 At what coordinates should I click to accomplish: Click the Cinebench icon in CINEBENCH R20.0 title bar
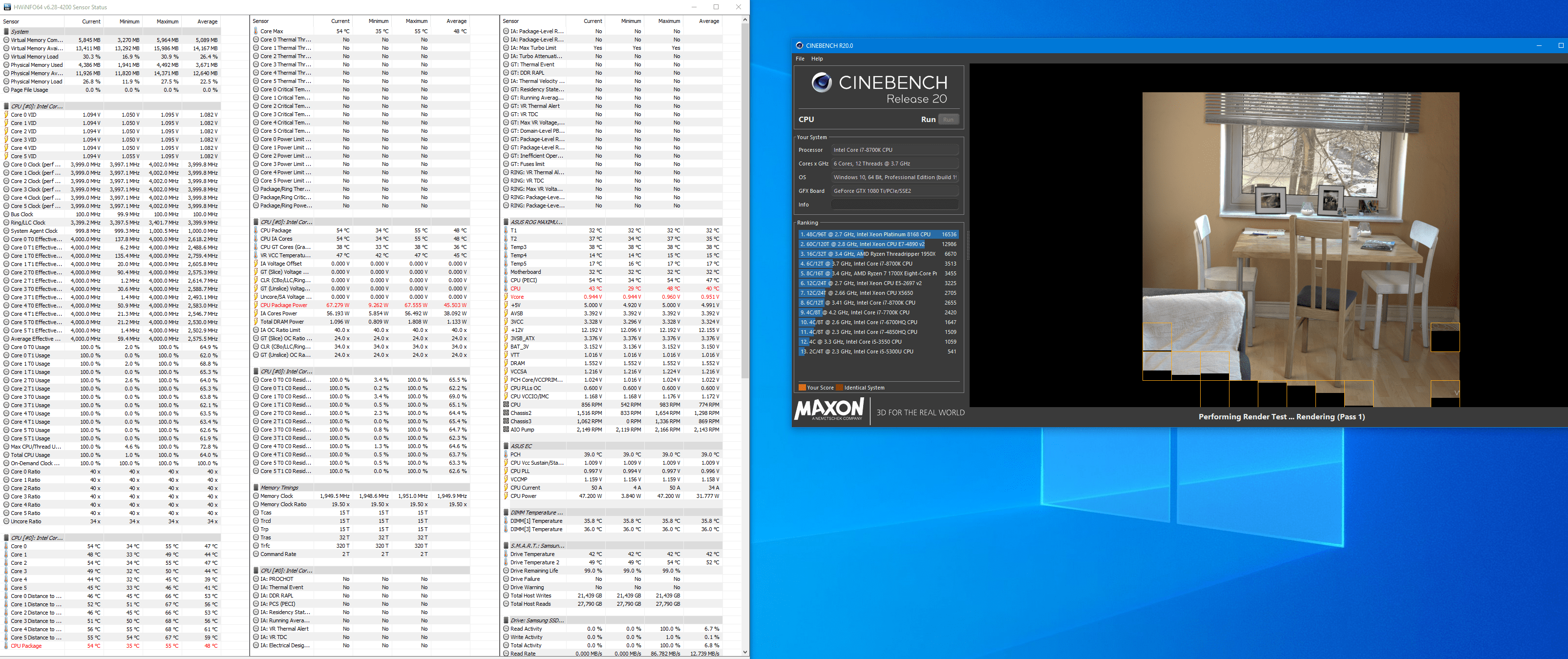pyautogui.click(x=799, y=45)
